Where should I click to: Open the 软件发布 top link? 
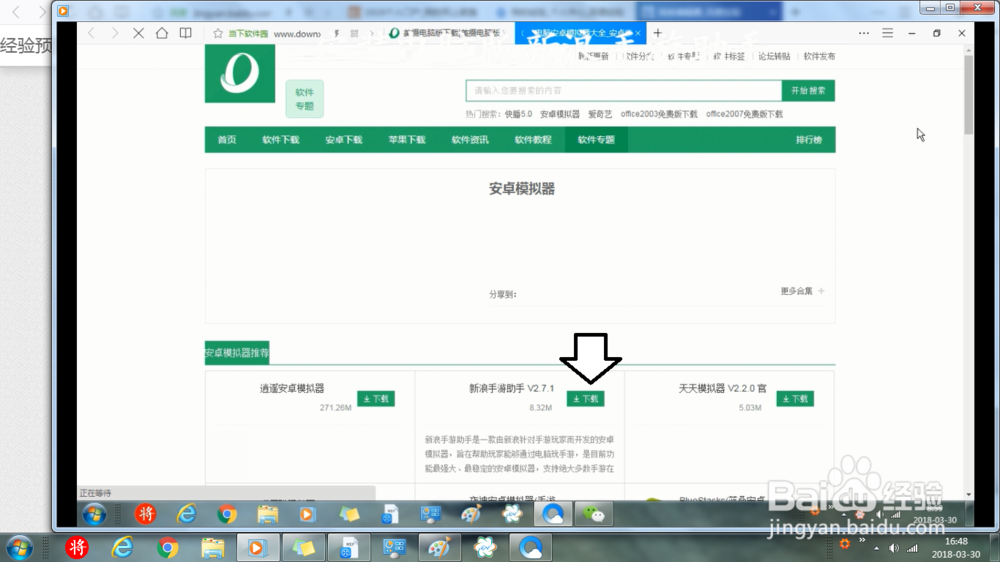(819, 56)
